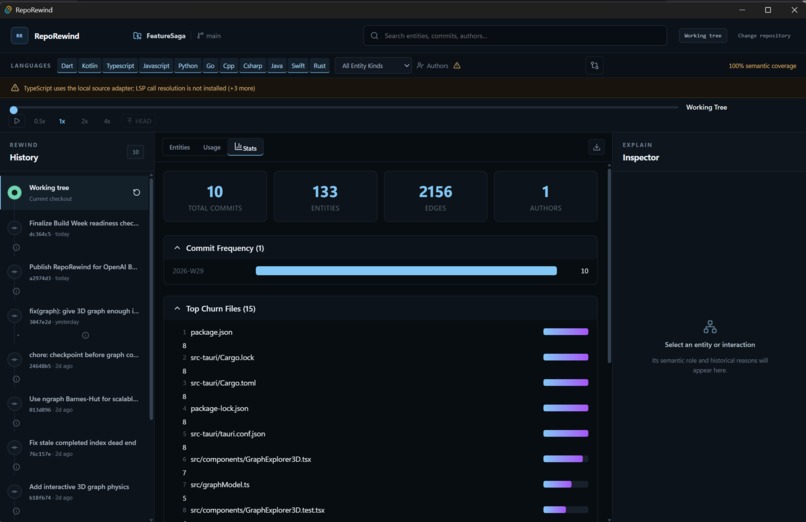Click the green Working tree node icon
This screenshot has width=806, height=522.
pyautogui.click(x=14, y=193)
